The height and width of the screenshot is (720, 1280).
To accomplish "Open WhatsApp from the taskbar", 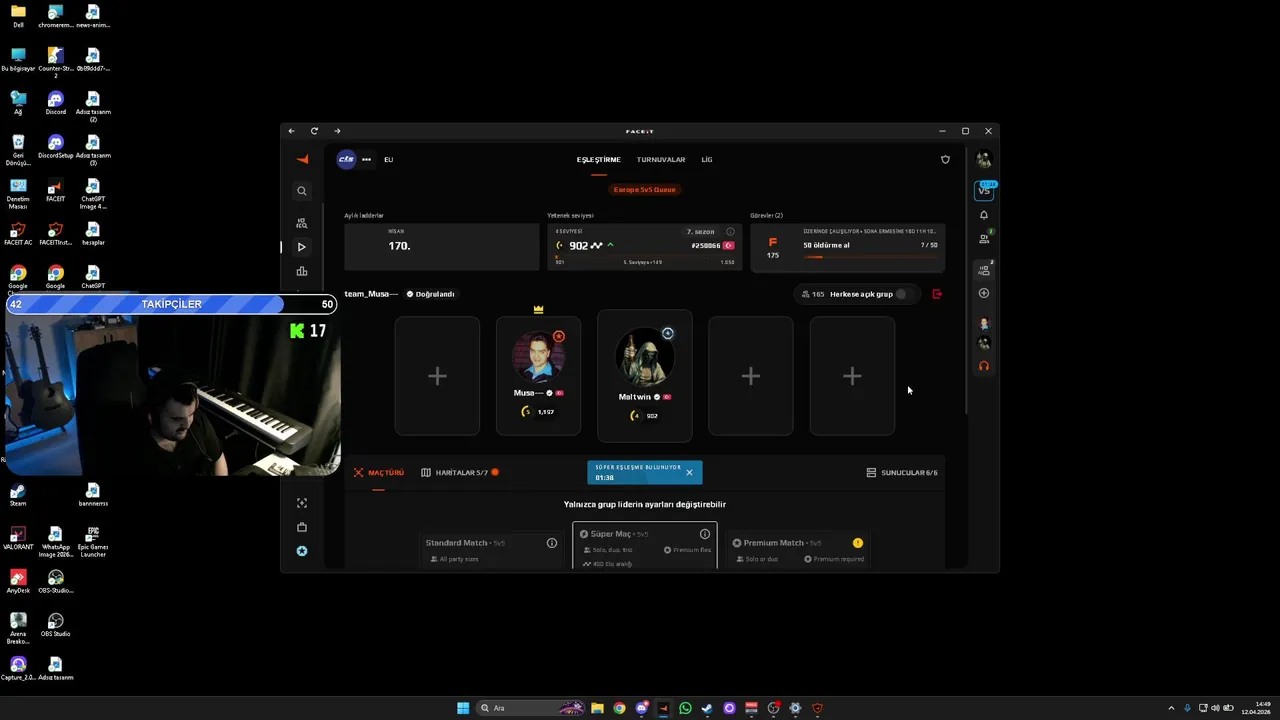I will (x=685, y=708).
